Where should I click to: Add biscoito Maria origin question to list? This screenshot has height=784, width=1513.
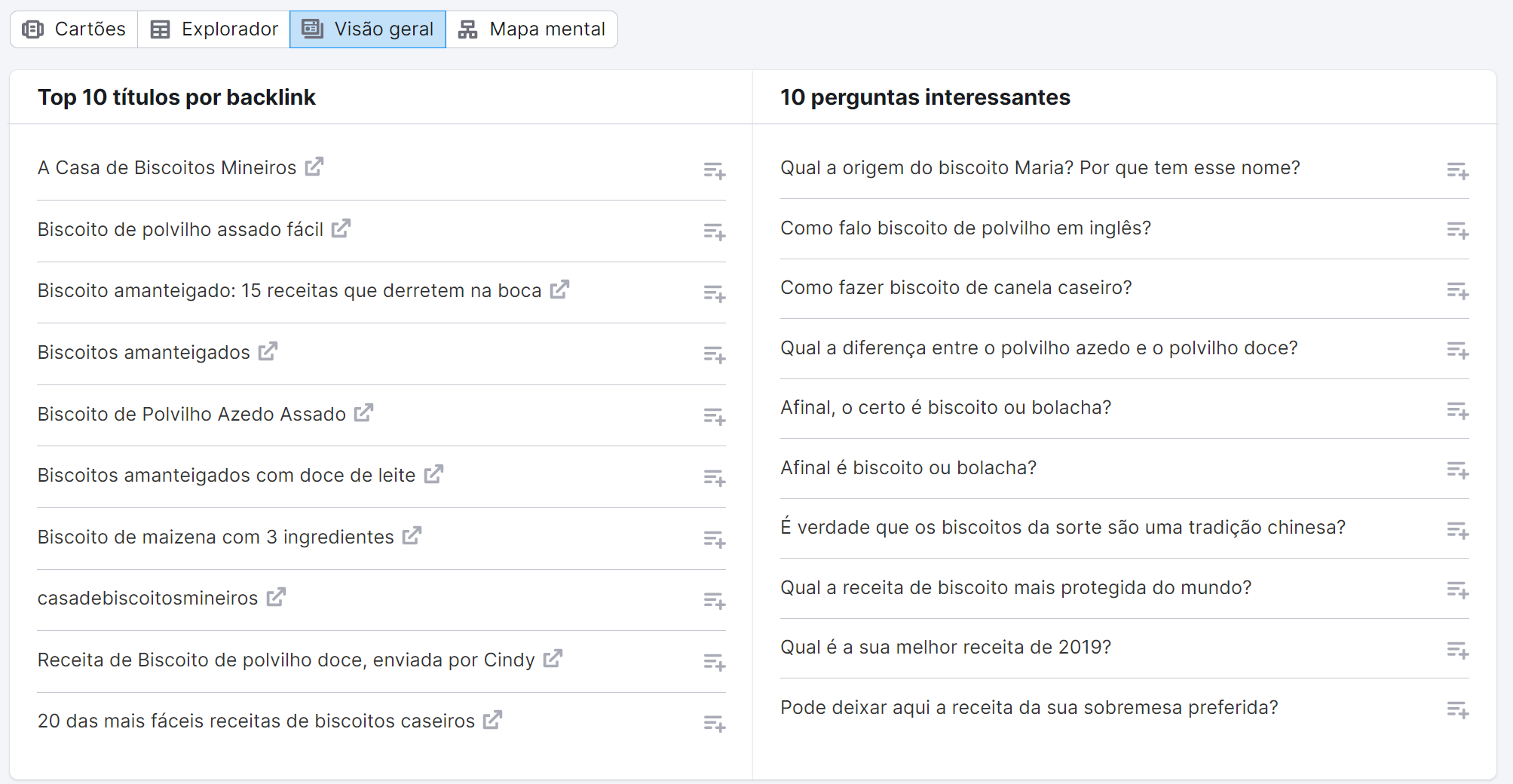pyautogui.click(x=1457, y=170)
